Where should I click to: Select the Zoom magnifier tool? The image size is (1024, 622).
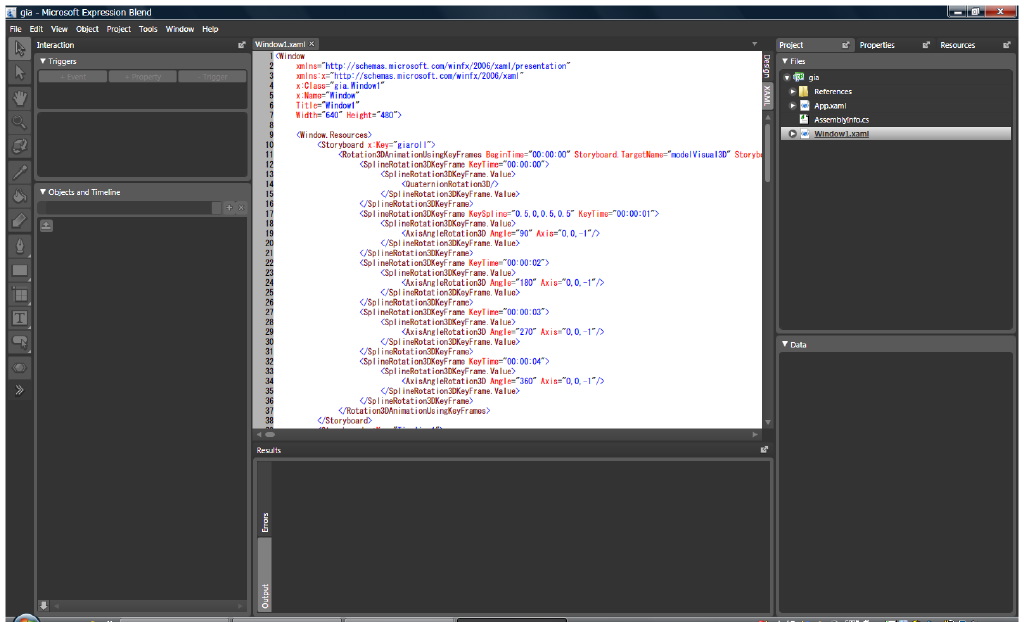(x=20, y=122)
